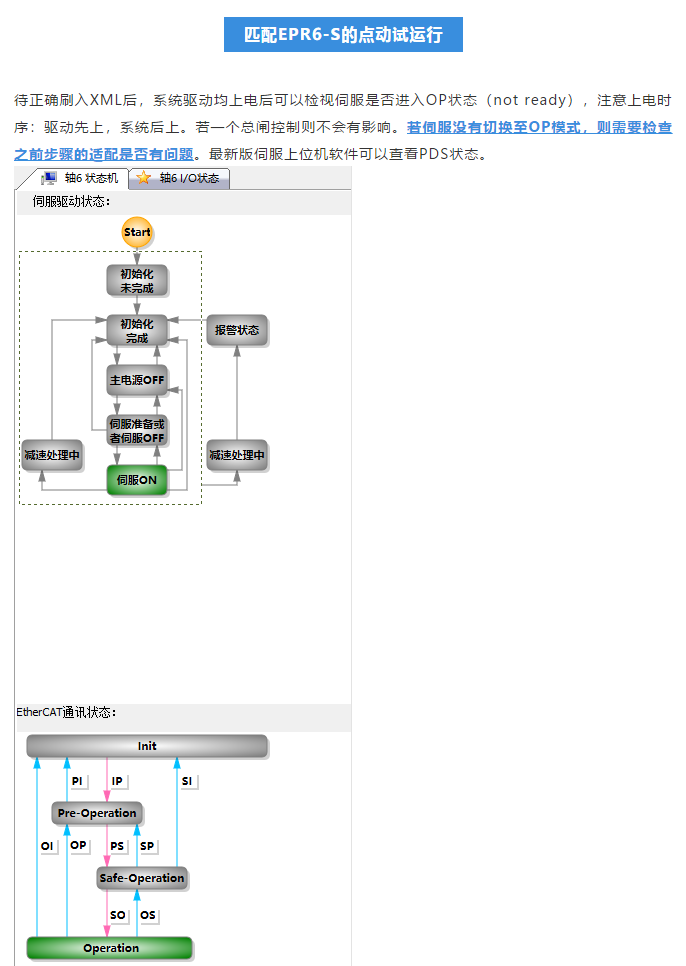The height and width of the screenshot is (966, 686).
Task: Click the Safe-Operation state box
Action: tap(142, 878)
